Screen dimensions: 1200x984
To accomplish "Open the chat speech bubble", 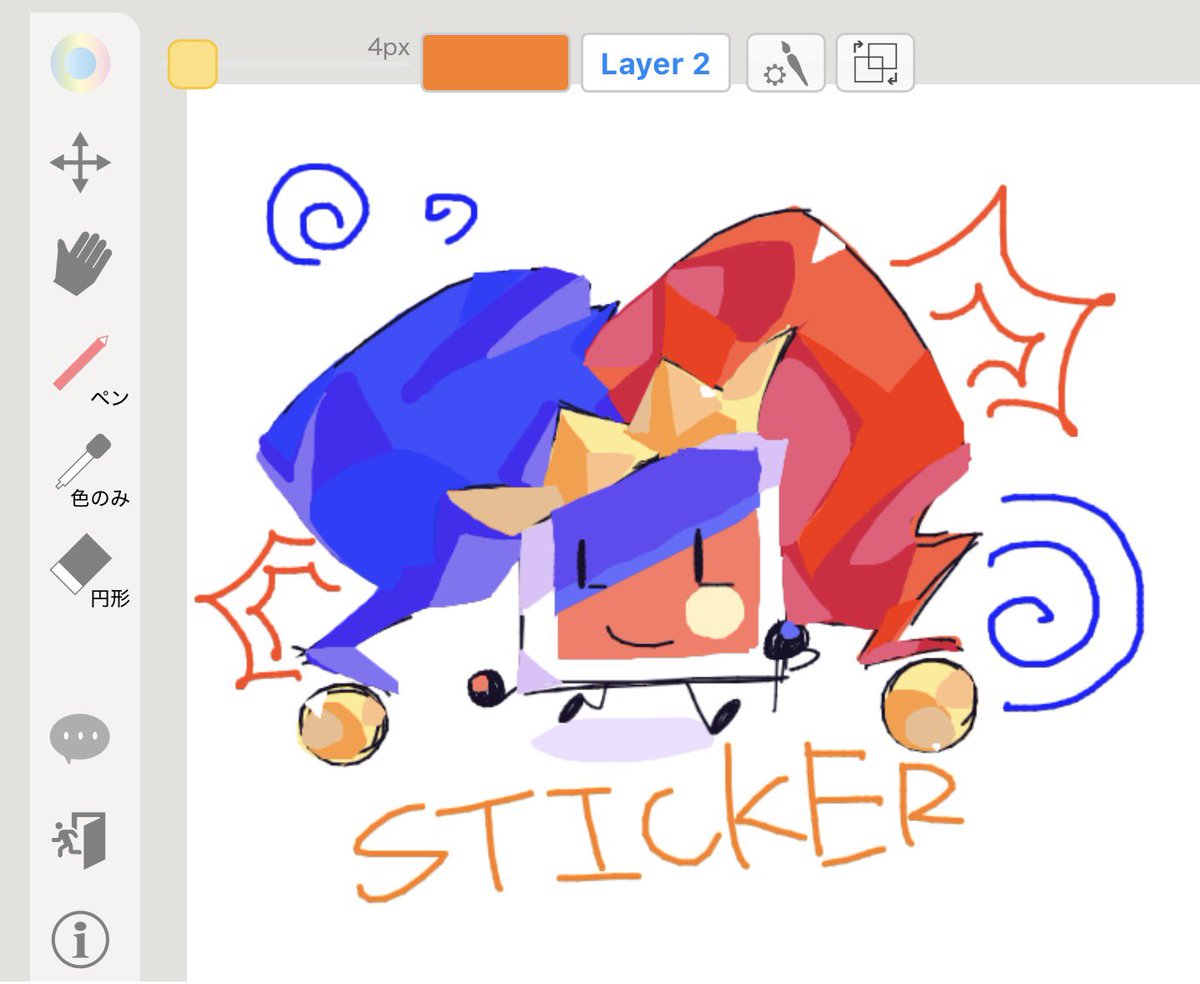I will coord(80,740).
